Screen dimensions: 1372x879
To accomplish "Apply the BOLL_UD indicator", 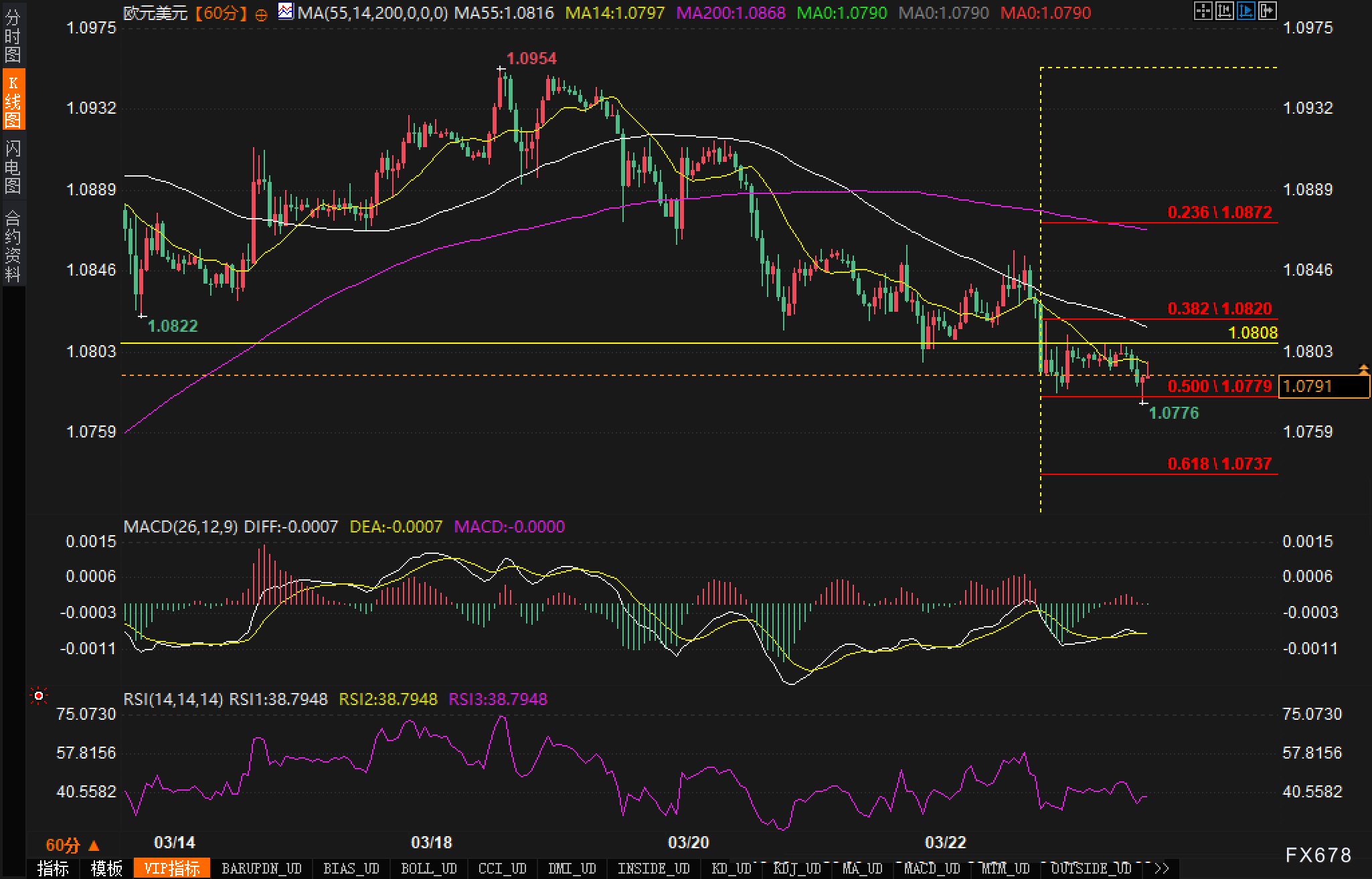I will coord(428,868).
